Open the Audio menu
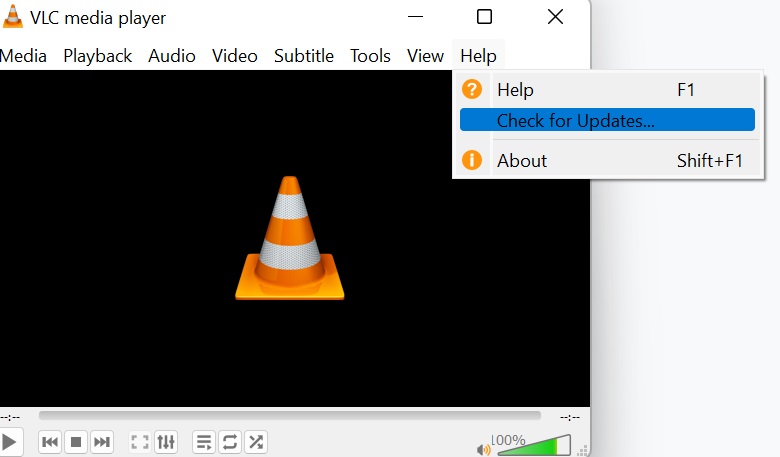Screen dimensions: 780x457 pyautogui.click(x=172, y=56)
